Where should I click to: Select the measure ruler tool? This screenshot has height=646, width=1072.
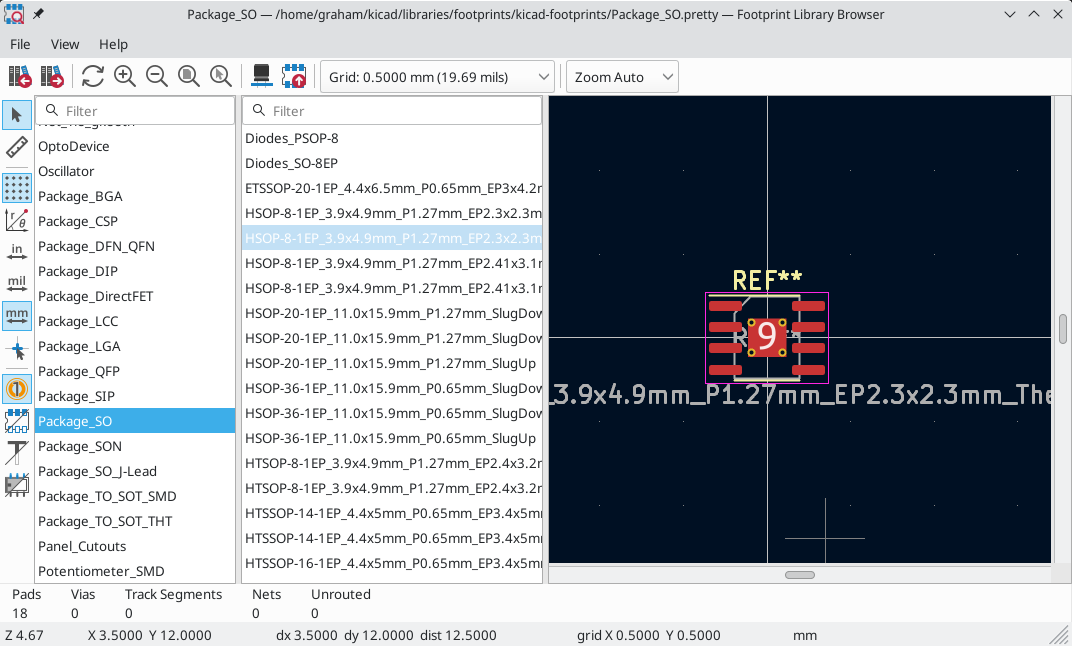(17, 148)
